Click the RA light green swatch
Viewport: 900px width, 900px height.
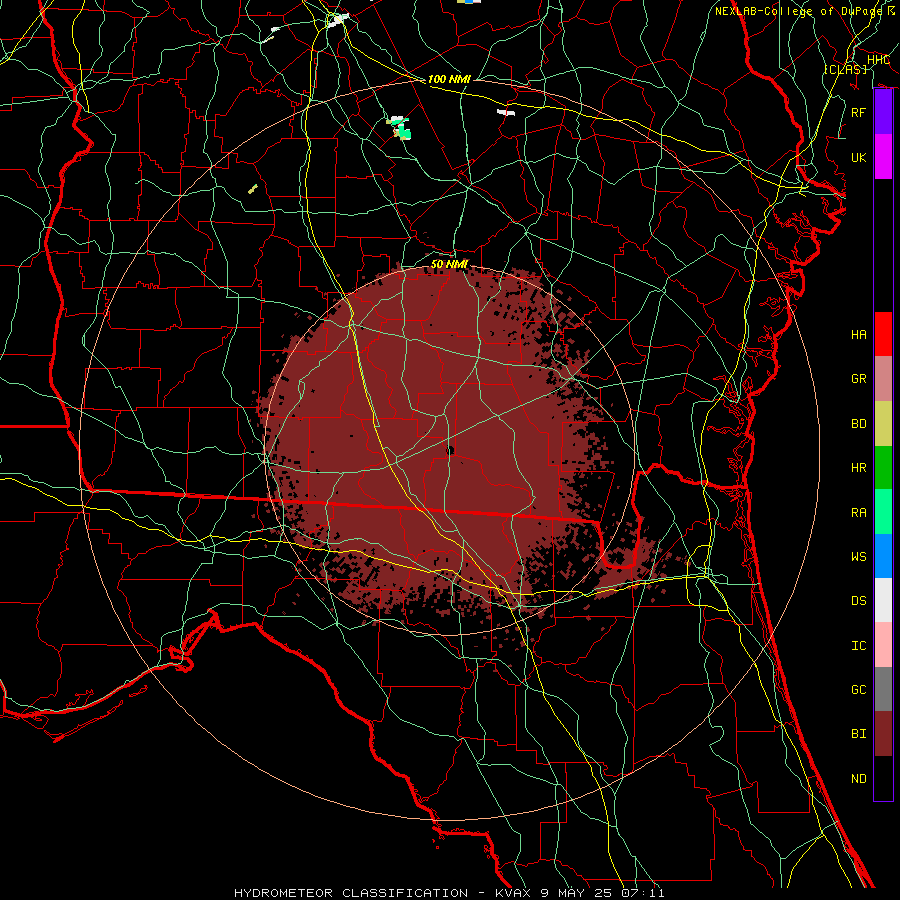point(883,511)
